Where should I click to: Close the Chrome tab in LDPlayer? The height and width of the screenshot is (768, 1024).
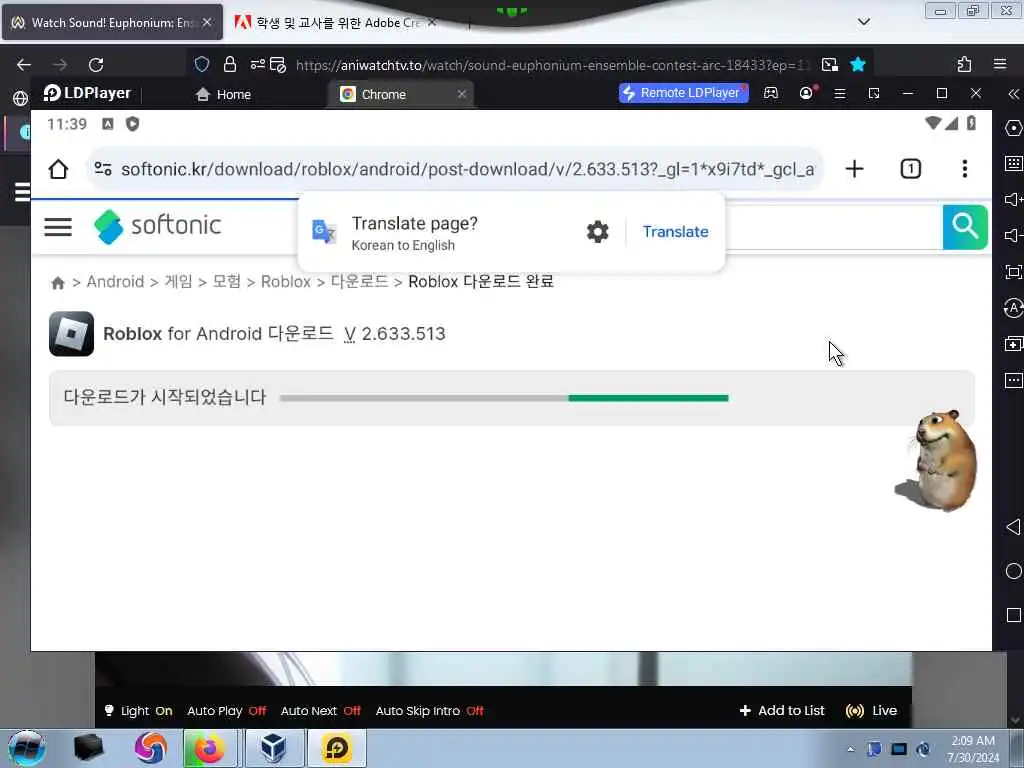[462, 94]
